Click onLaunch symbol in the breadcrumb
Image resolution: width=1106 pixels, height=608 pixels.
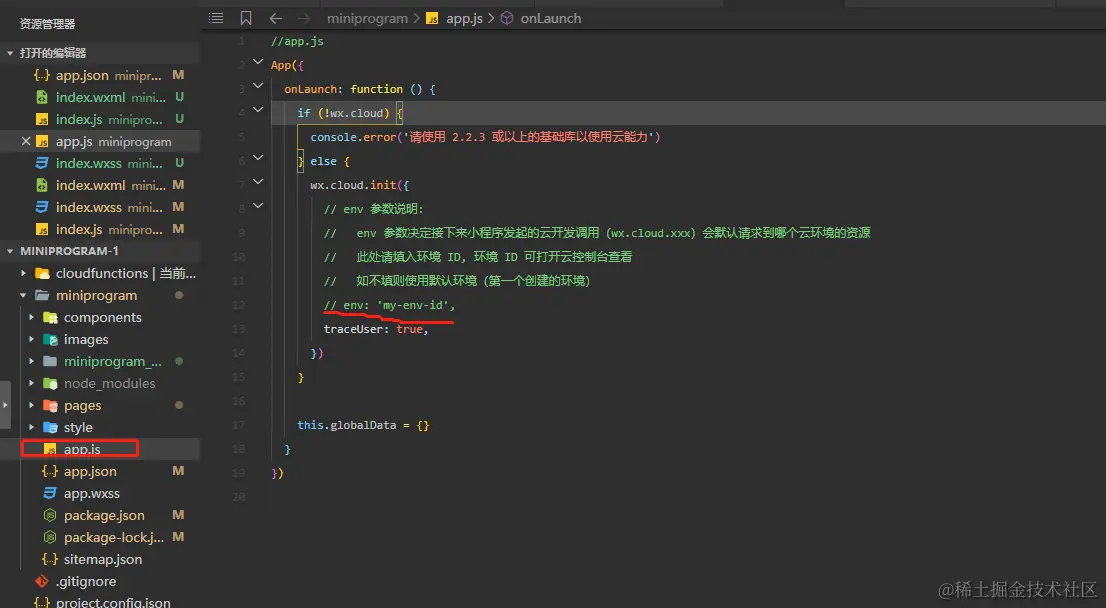(x=550, y=18)
